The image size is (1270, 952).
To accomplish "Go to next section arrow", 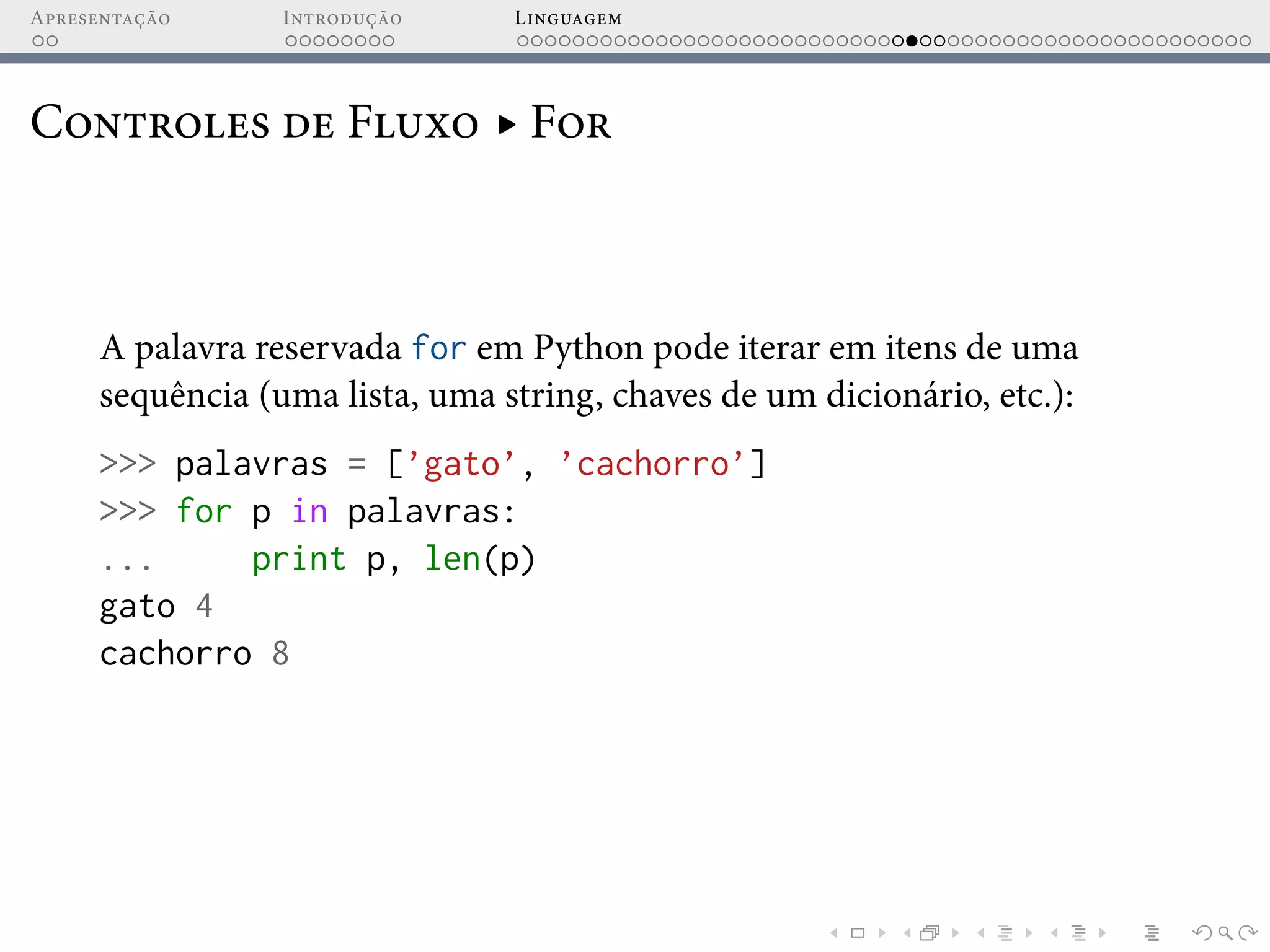I will (1103, 933).
